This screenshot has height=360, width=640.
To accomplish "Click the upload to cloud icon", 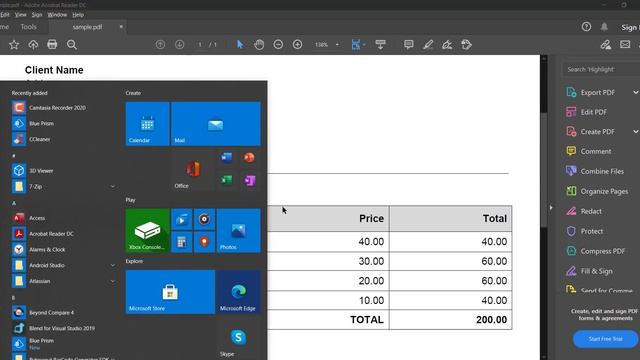I will pos(33,44).
